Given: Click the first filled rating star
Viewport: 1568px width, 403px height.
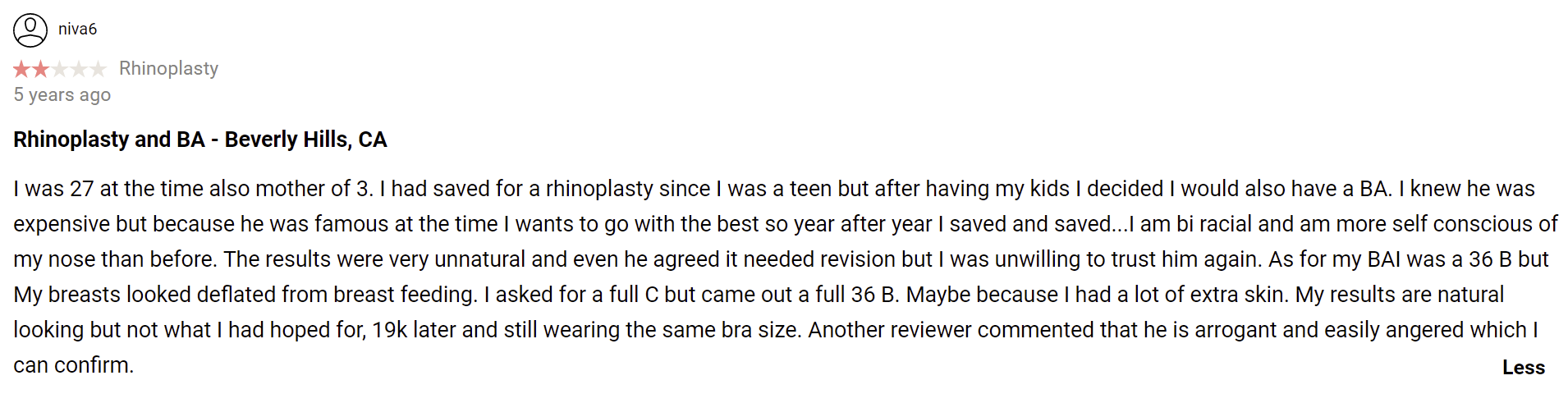Looking at the screenshot, I should pyautogui.click(x=22, y=69).
